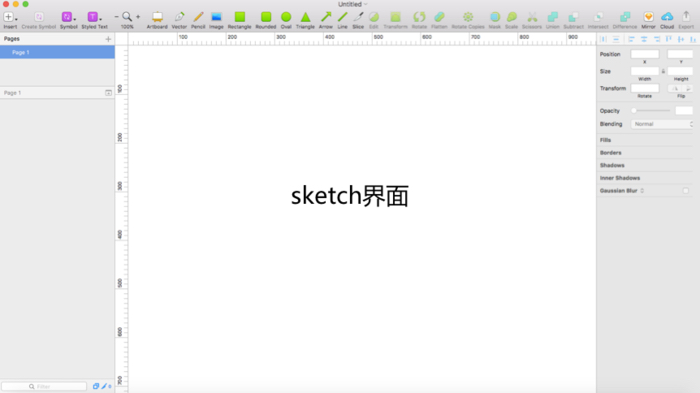700x393 pixels.
Task: Click the Transform toolbar icon
Action: 396,17
